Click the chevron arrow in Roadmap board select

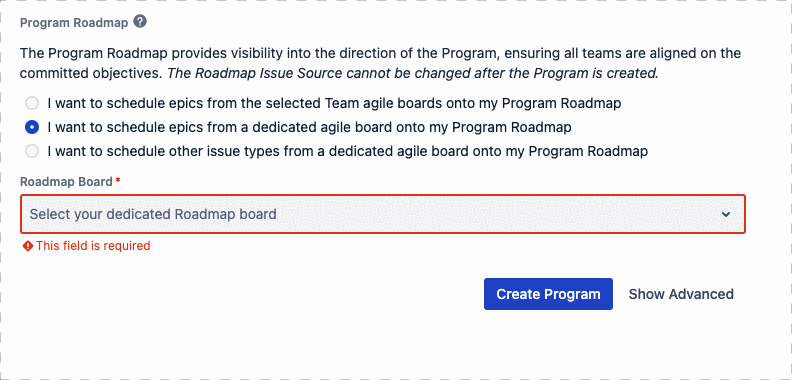point(726,214)
